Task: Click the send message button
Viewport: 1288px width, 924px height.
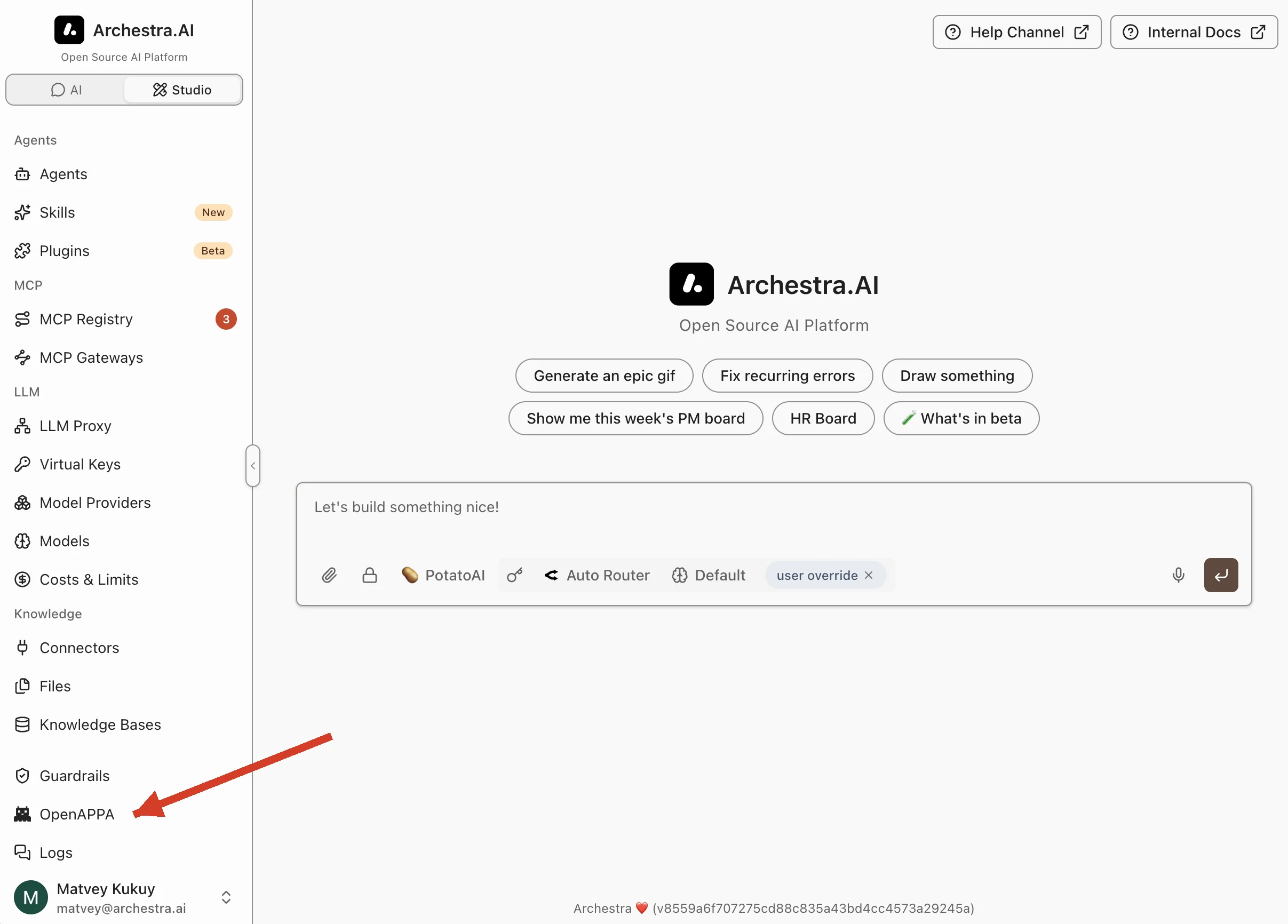Action: point(1221,575)
